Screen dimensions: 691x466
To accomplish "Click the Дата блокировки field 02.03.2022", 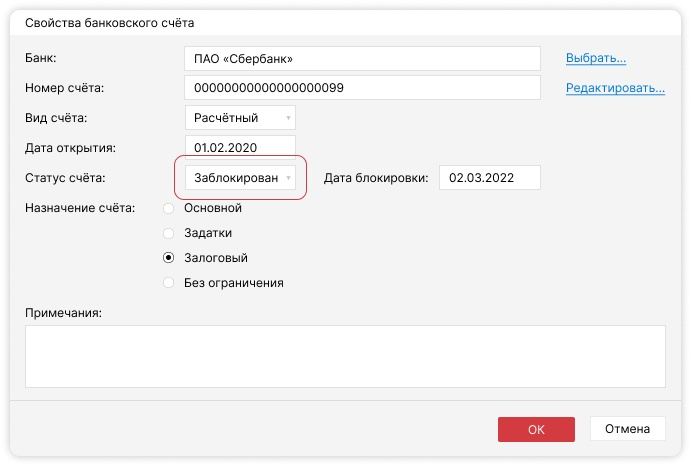I will (x=490, y=178).
